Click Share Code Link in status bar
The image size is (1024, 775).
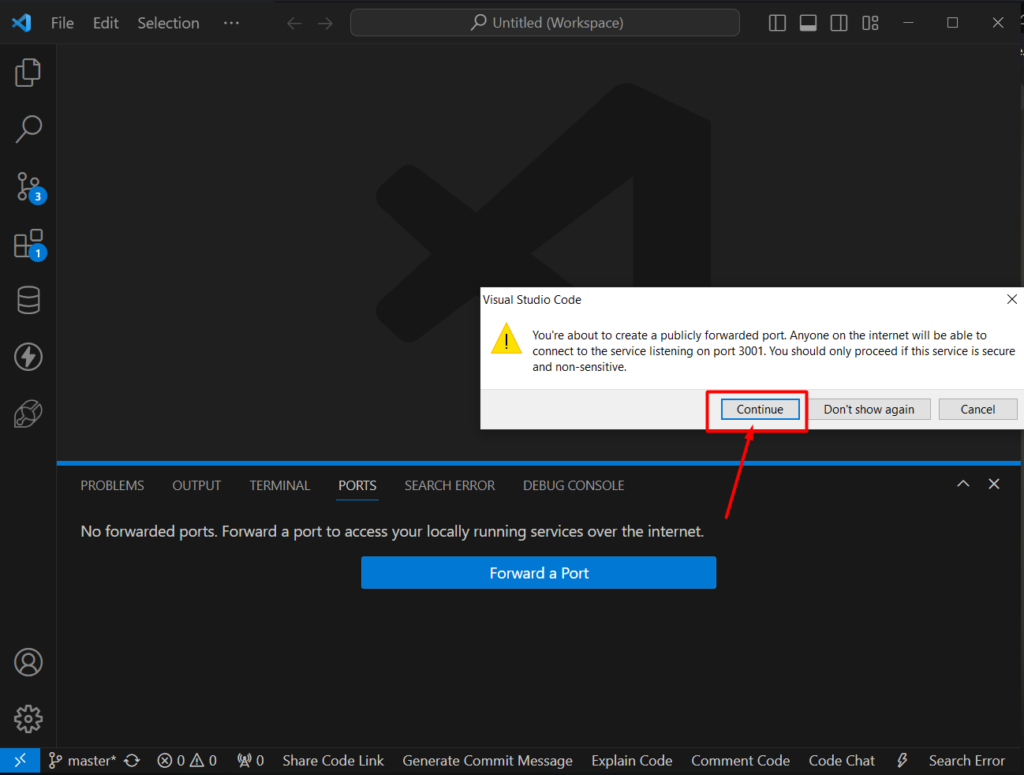333,761
